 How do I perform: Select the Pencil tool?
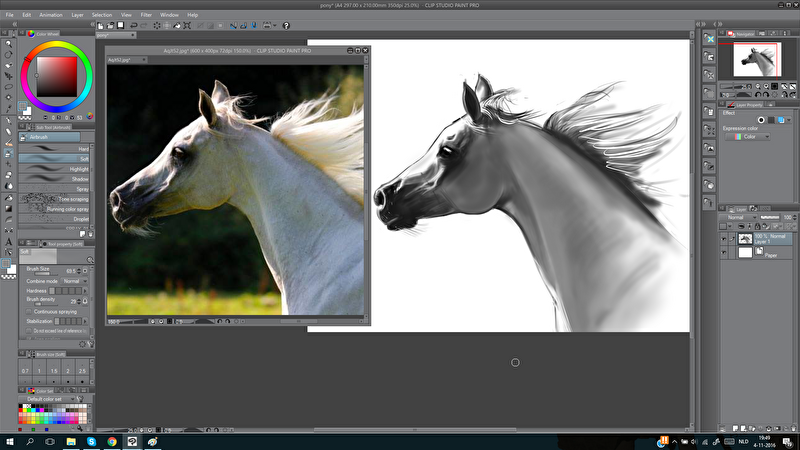click(x=8, y=132)
